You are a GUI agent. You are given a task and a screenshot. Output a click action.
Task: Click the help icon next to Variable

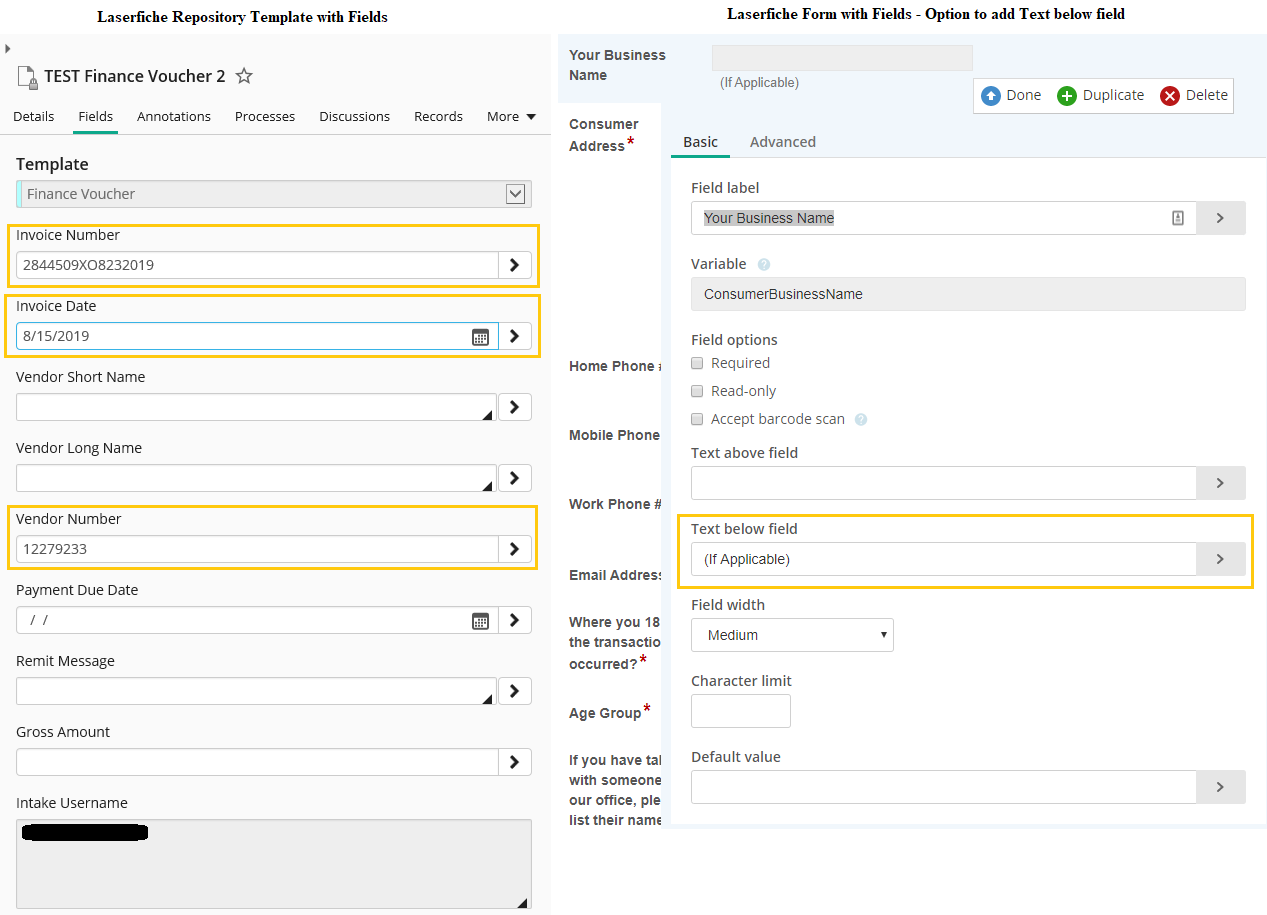point(764,265)
